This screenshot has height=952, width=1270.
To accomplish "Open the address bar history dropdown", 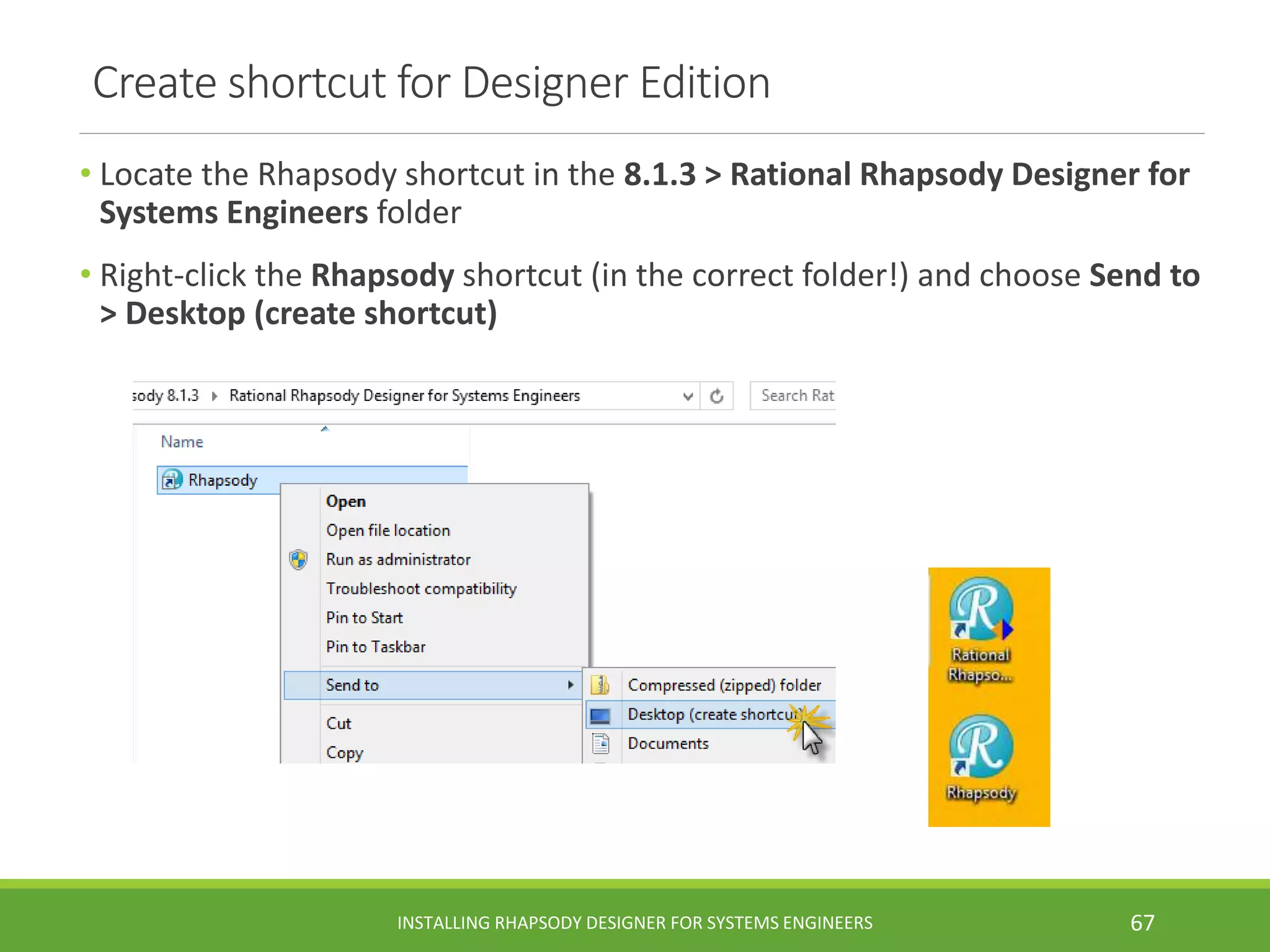I will pos(688,396).
